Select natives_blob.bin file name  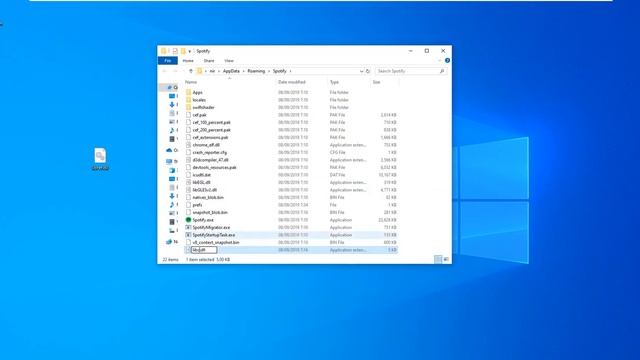[208, 197]
